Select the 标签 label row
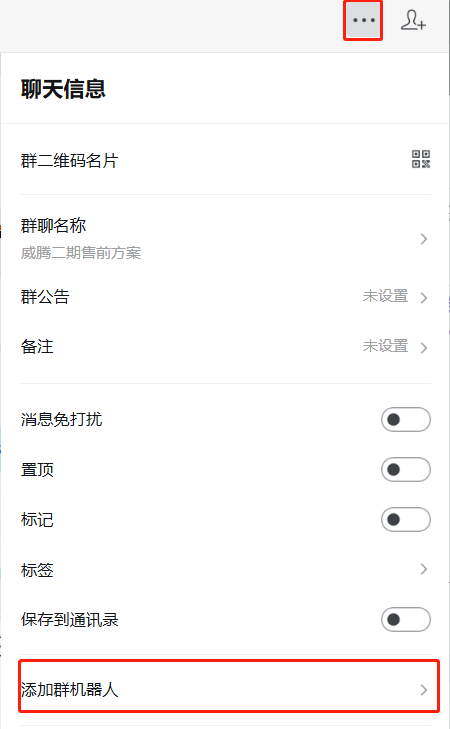This screenshot has width=450, height=729. (x=225, y=570)
